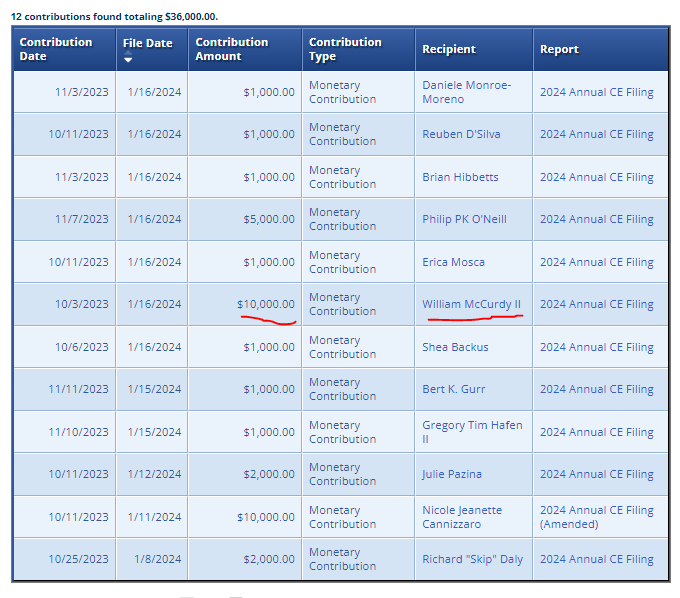Image resolution: width=680 pixels, height=598 pixels.
Task: Open Reuben D'Silva recipient link
Action: coord(461,134)
